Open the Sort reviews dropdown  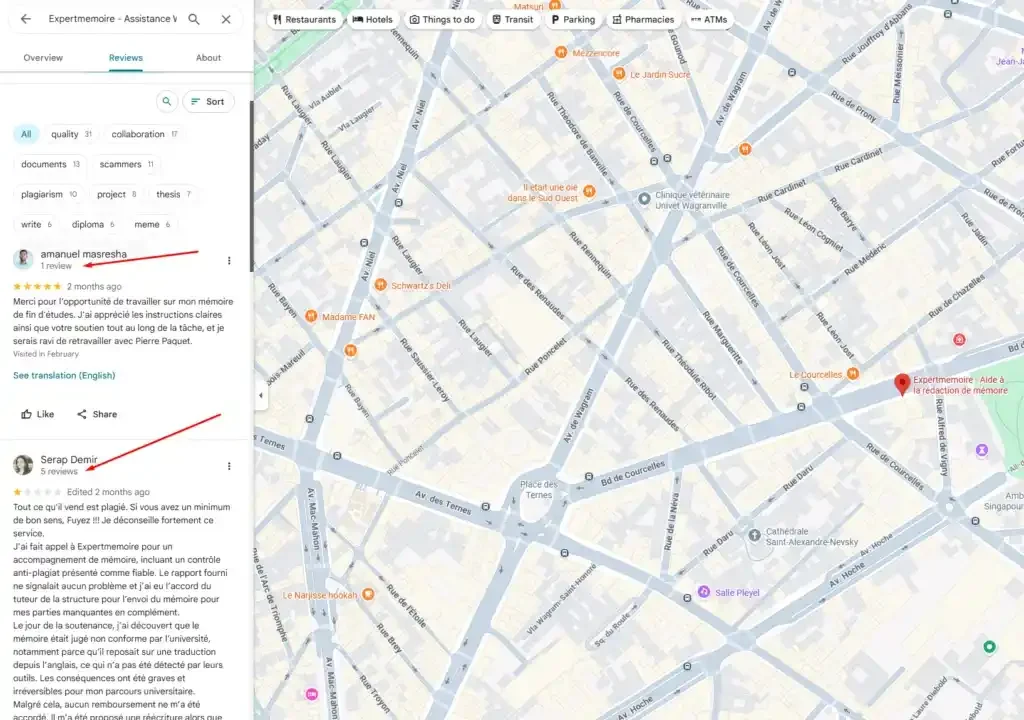[208, 101]
